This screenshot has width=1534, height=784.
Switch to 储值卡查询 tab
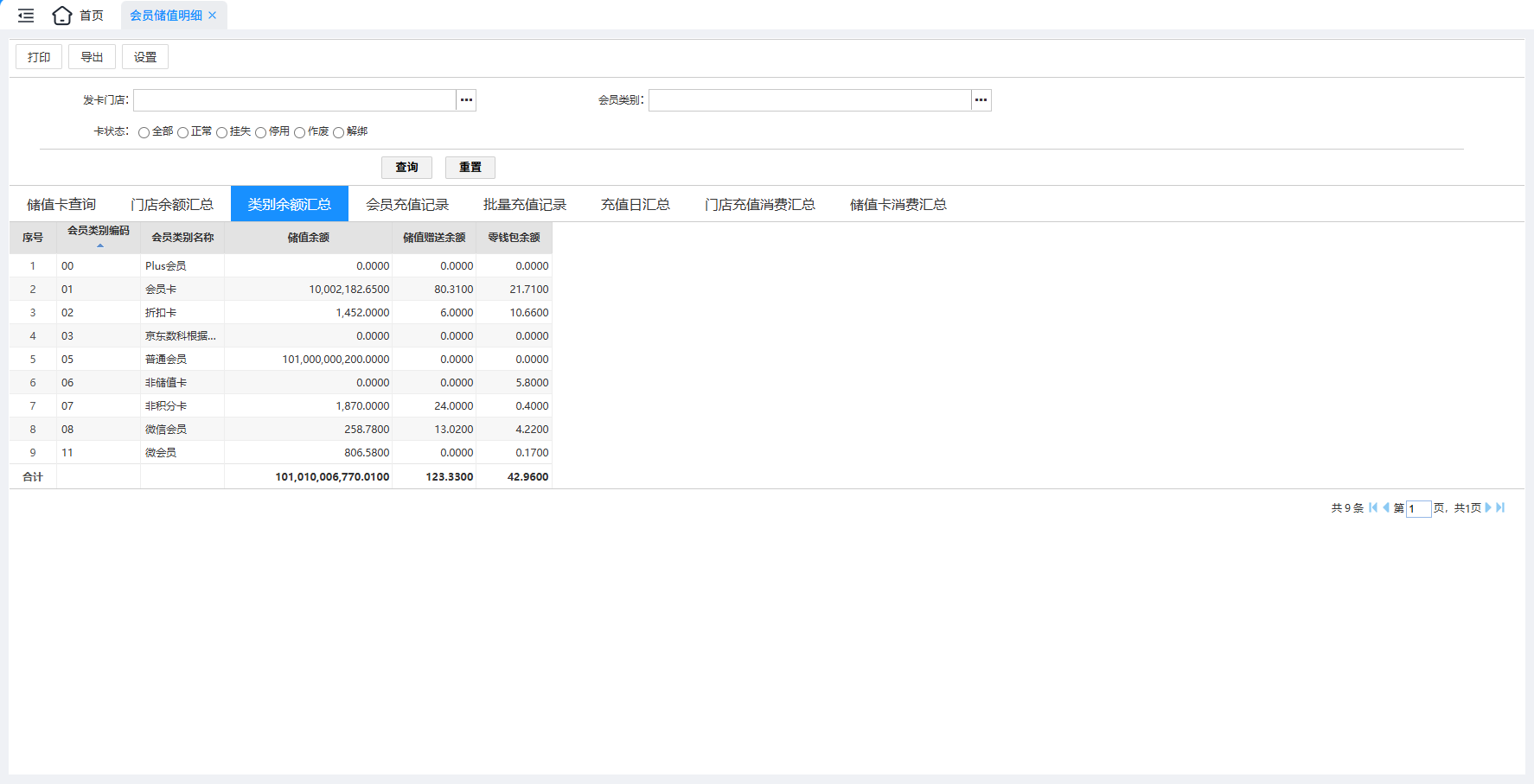pos(61,204)
